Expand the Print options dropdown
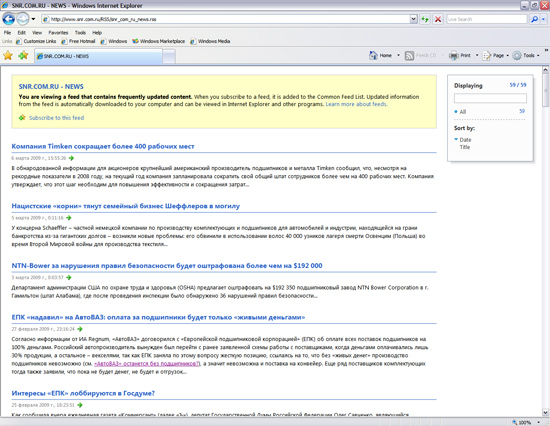550x426 pixels. (477, 55)
